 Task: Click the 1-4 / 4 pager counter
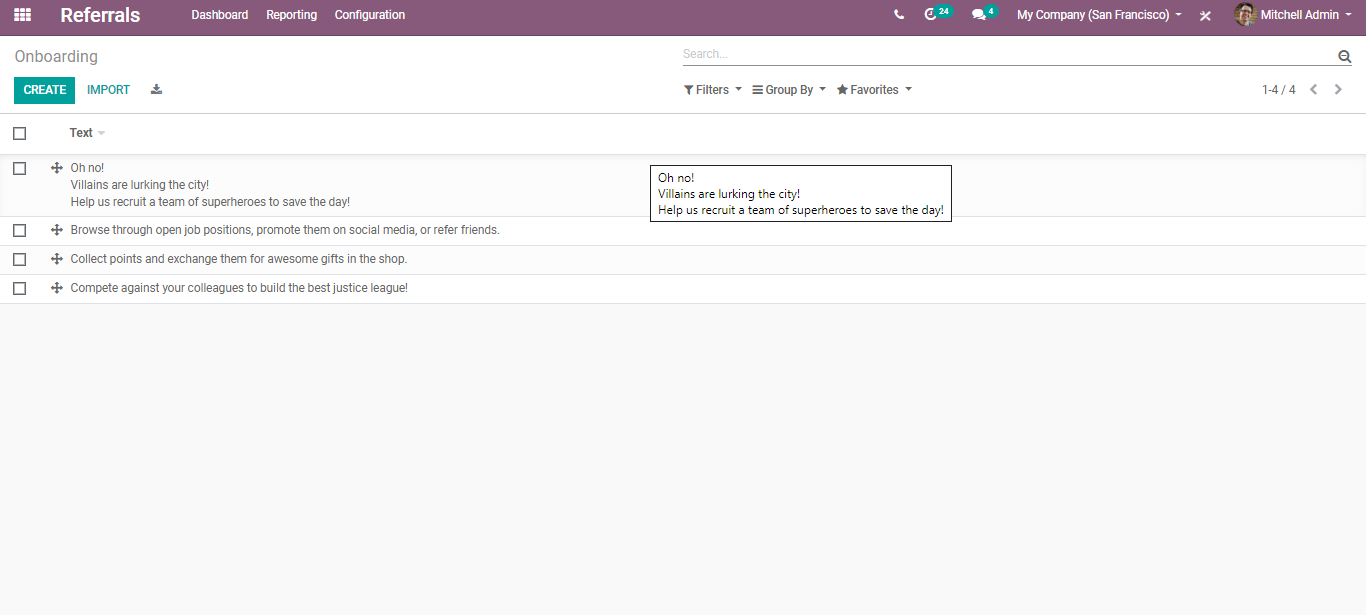(x=1278, y=90)
